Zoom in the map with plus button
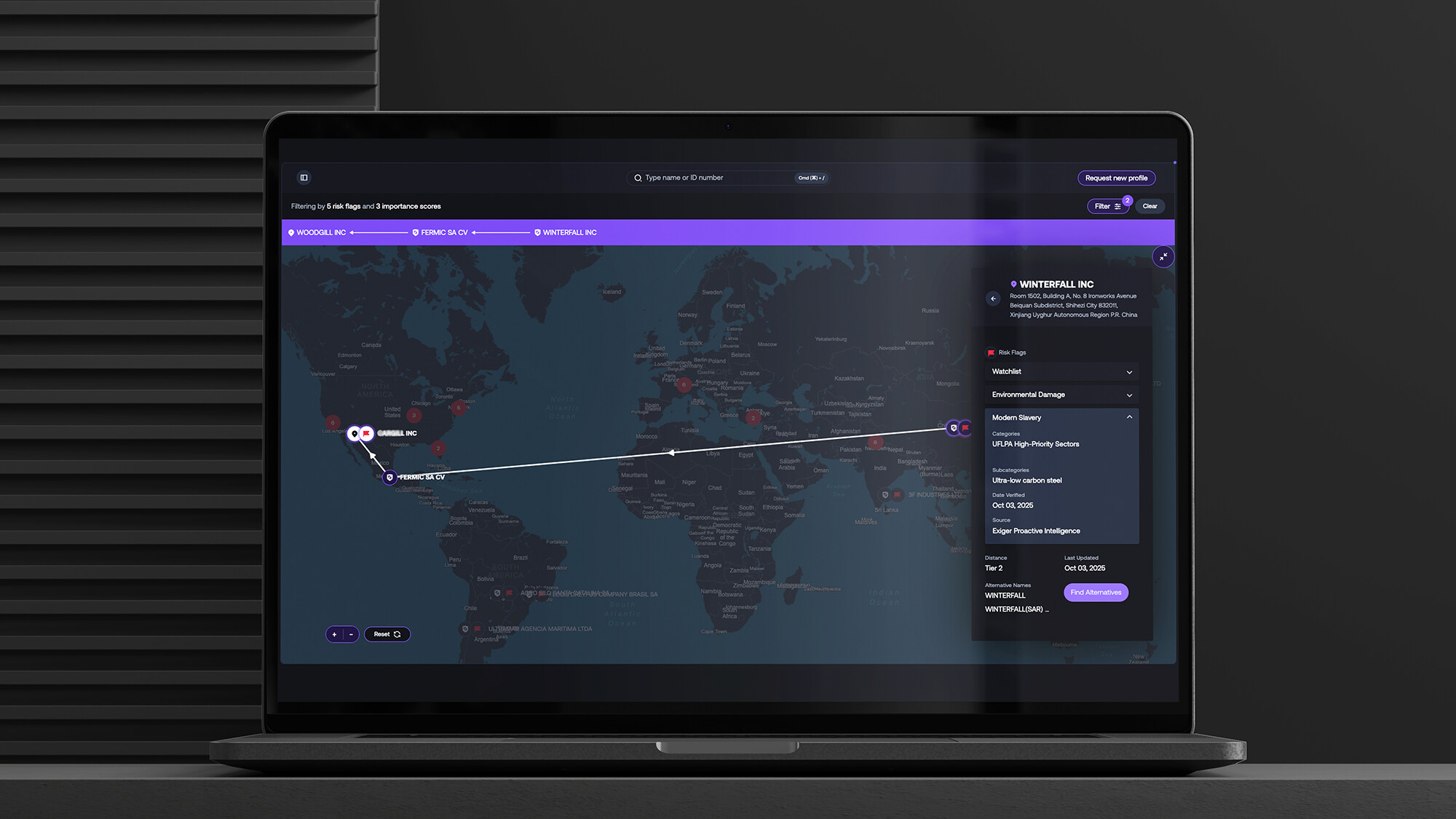Viewport: 1456px width, 819px height. 334,635
